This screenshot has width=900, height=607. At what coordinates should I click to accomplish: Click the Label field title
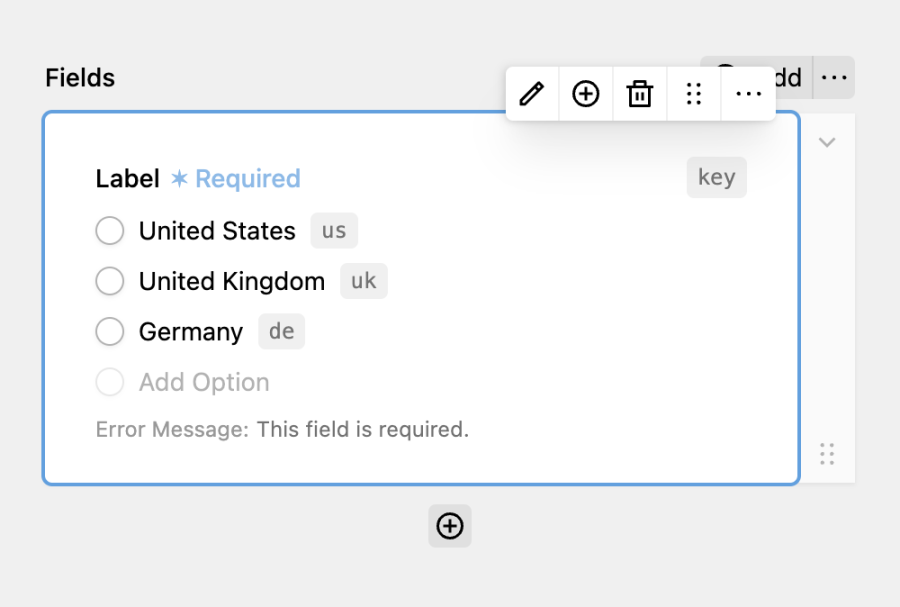[127, 178]
